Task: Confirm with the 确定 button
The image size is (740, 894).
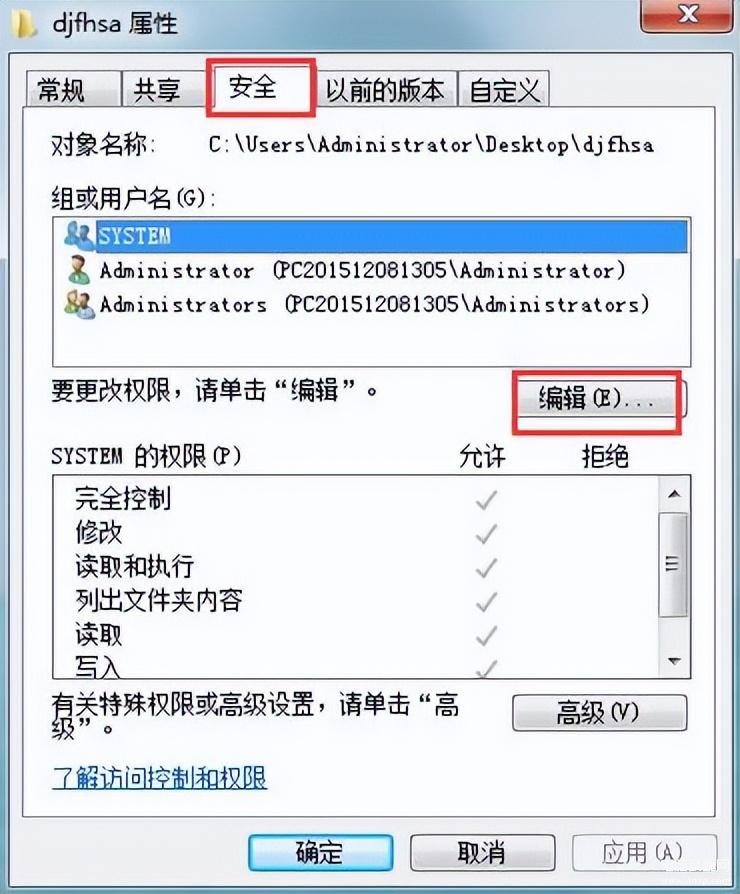Action: tap(320, 852)
